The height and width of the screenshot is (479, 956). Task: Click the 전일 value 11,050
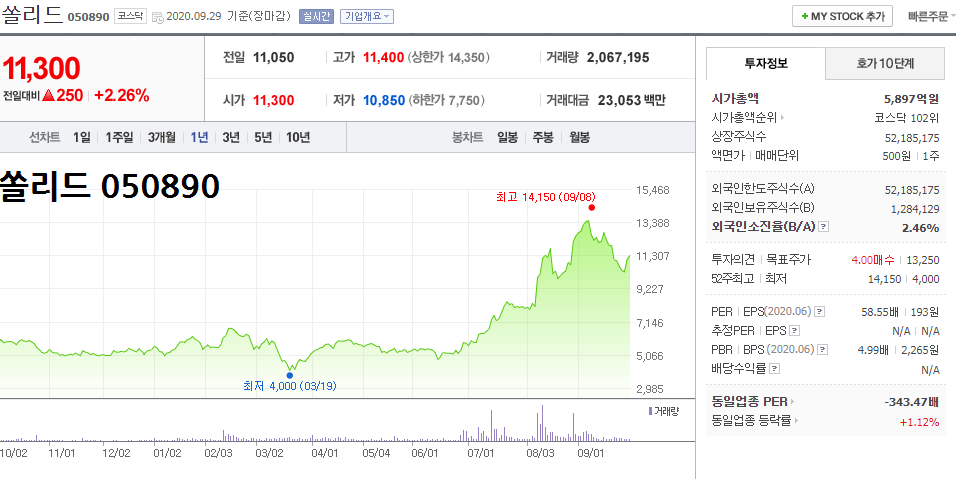click(273, 58)
